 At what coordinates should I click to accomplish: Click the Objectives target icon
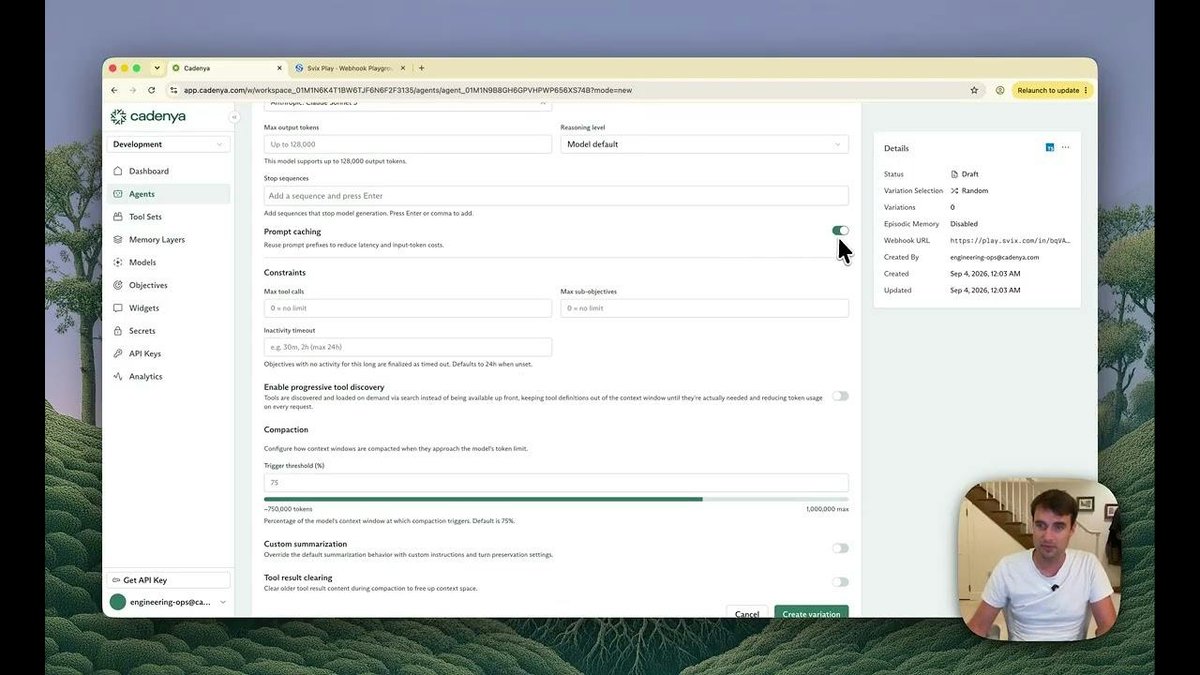point(118,285)
